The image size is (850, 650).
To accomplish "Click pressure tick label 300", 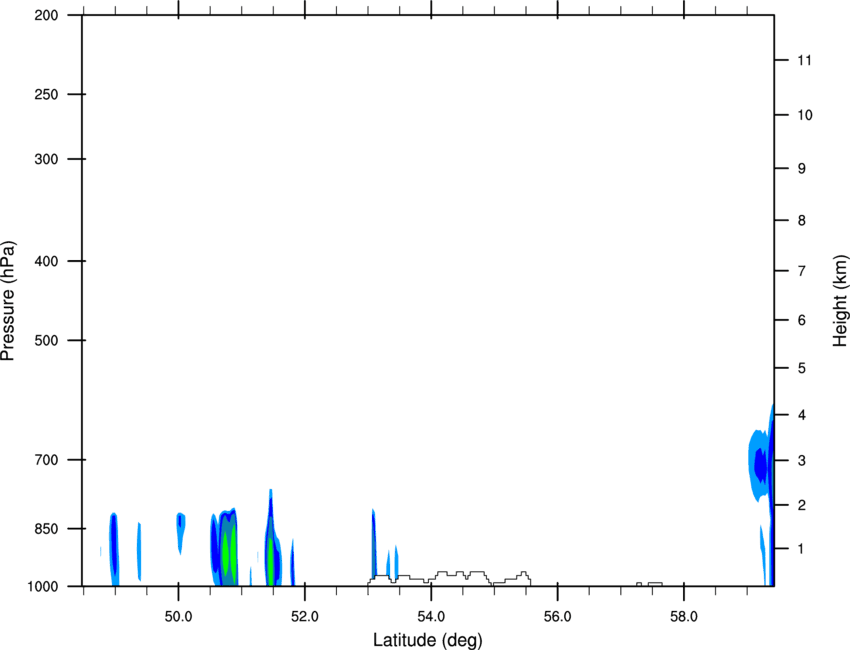I will click(x=46, y=159).
